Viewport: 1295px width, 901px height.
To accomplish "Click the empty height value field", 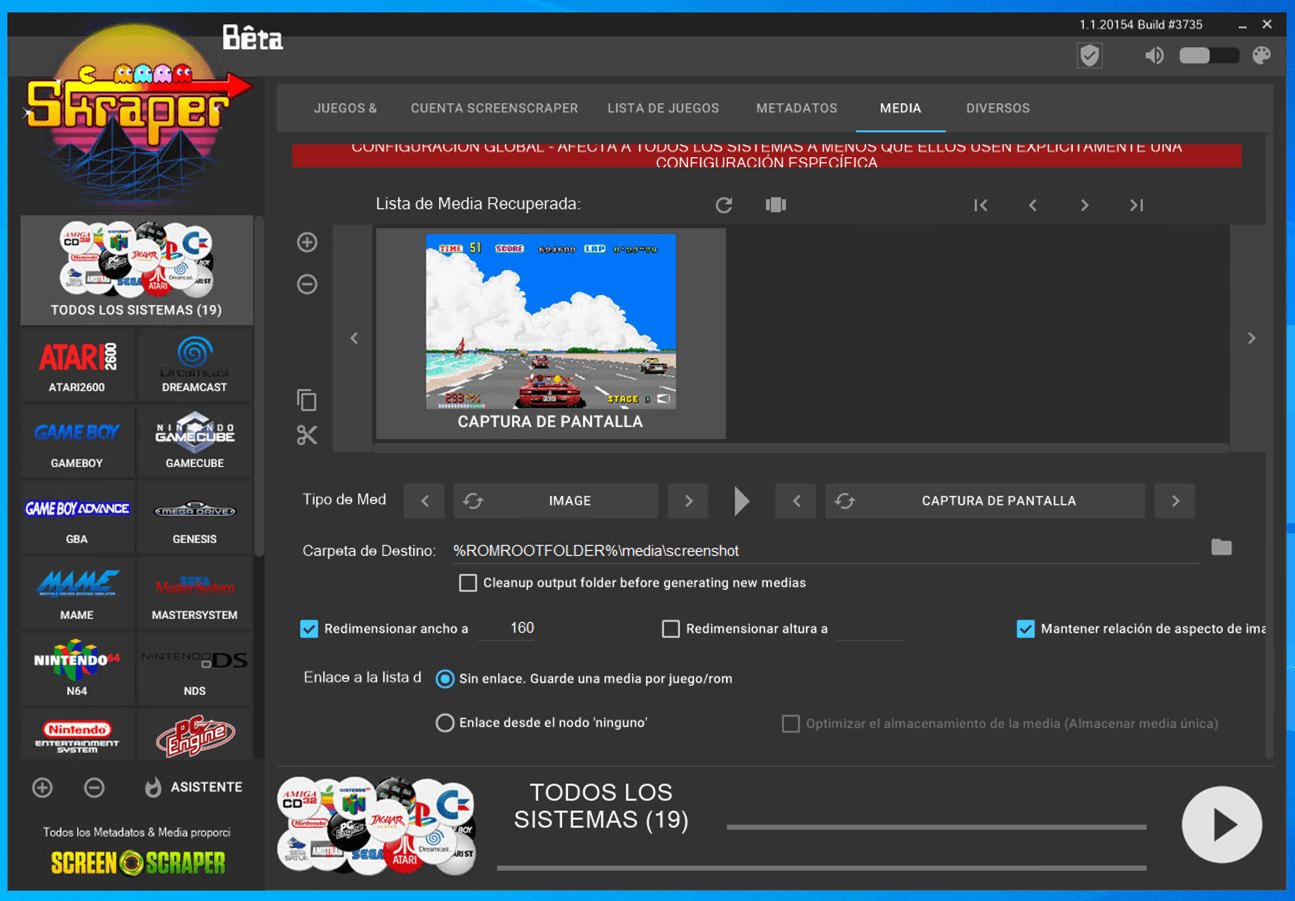I will click(869, 629).
